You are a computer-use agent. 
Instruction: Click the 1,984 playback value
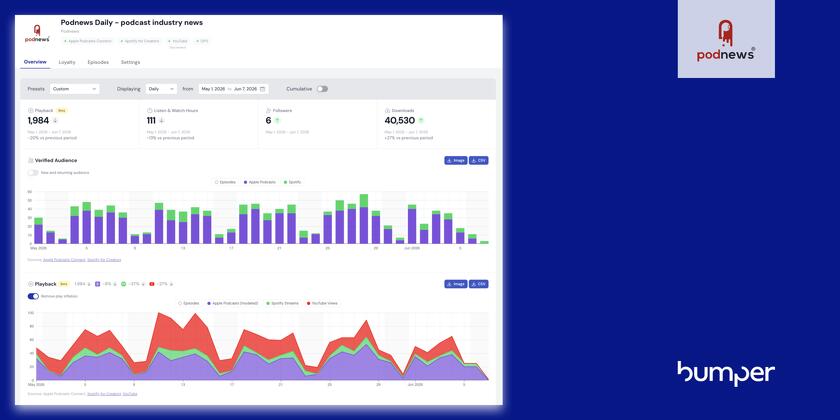(38, 121)
